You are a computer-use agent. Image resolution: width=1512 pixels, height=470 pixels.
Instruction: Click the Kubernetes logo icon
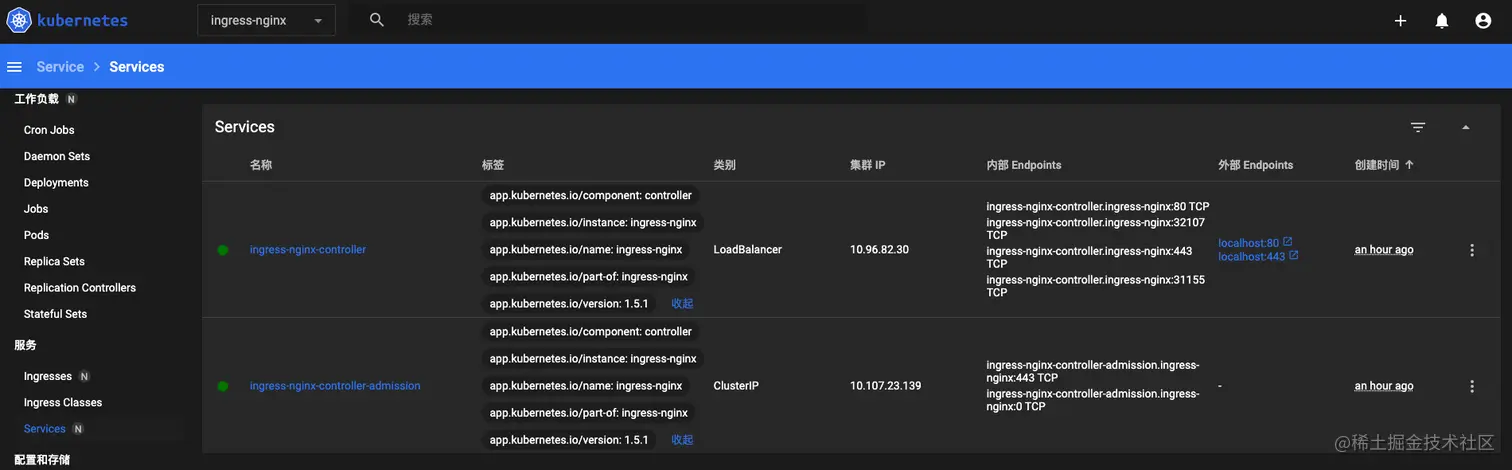coord(18,20)
